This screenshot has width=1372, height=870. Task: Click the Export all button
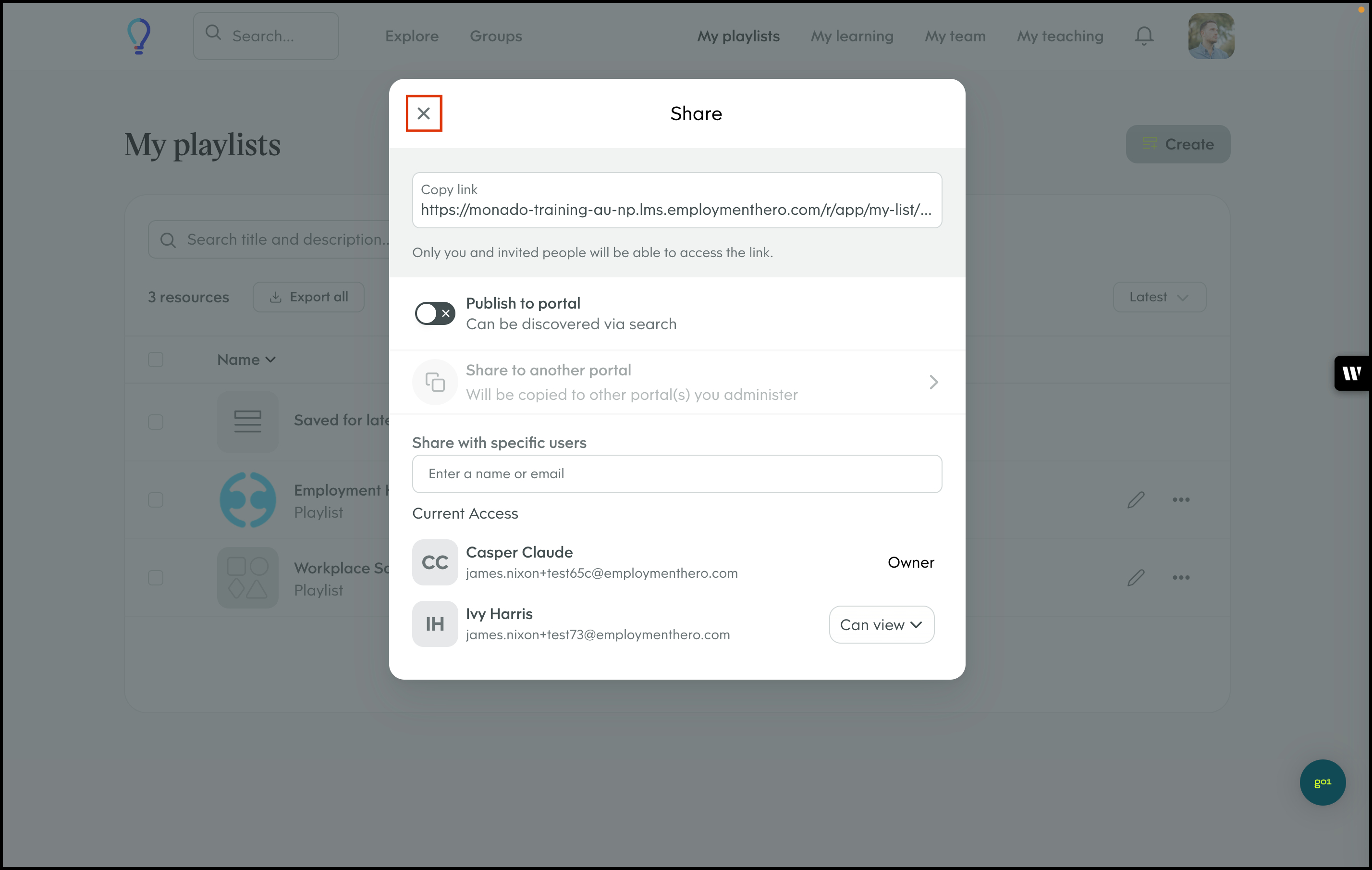pyautogui.click(x=308, y=297)
